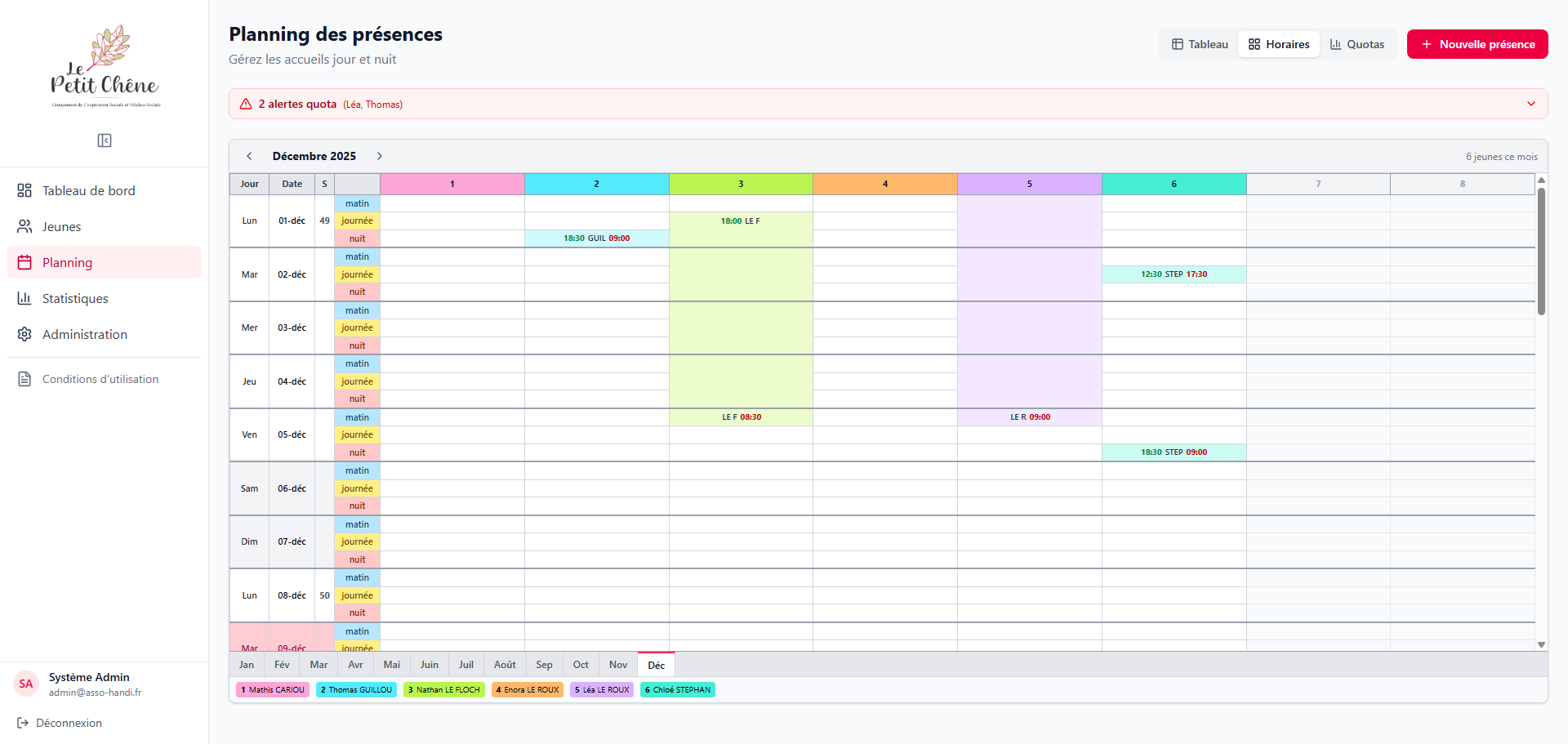This screenshot has height=744, width=1568.
Task: Click the Nathan LE FLOCH legend chip
Action: click(x=444, y=690)
